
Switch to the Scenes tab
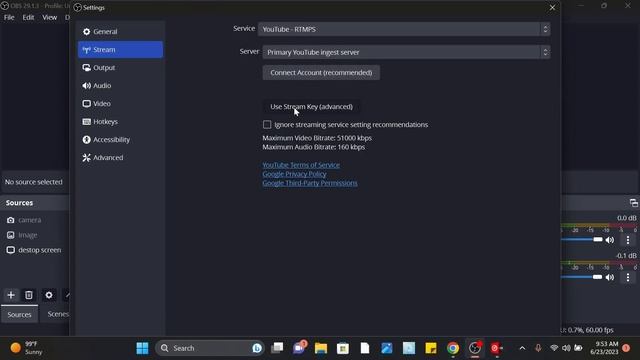click(x=58, y=314)
